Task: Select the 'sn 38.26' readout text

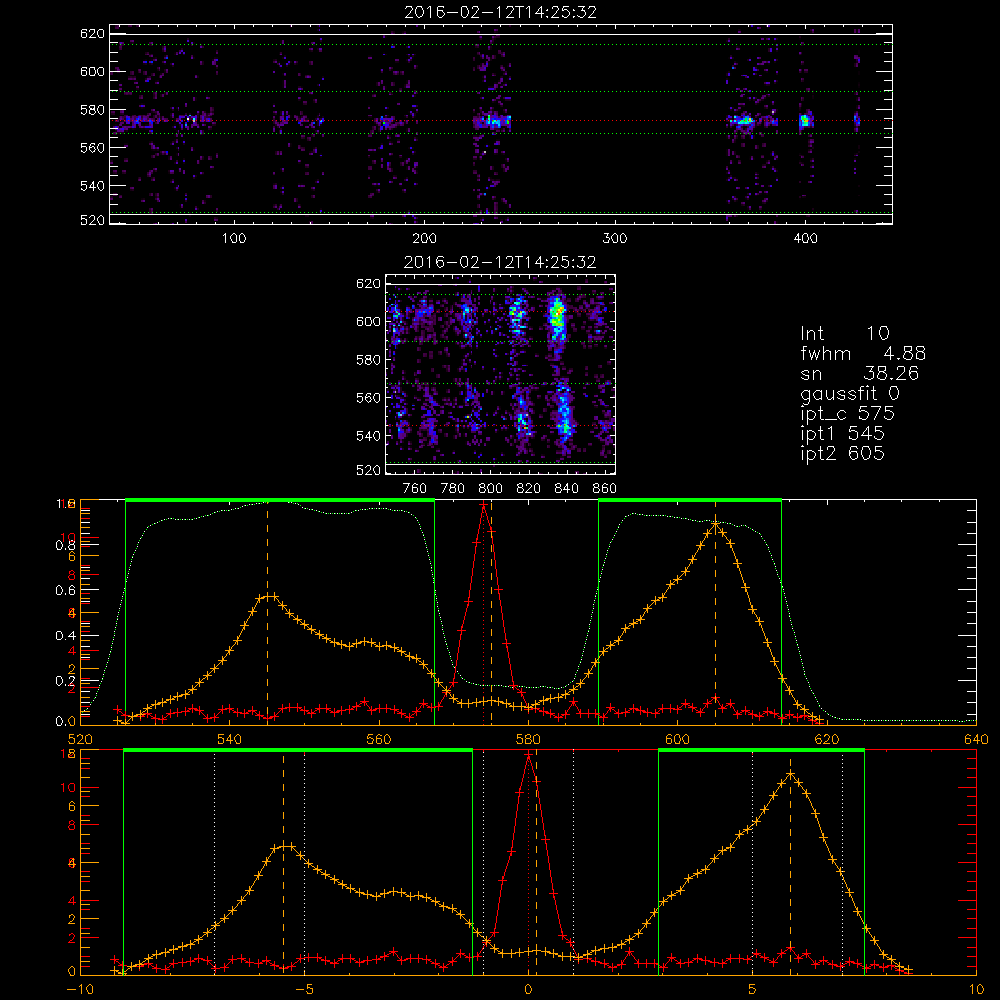Action: pos(860,373)
